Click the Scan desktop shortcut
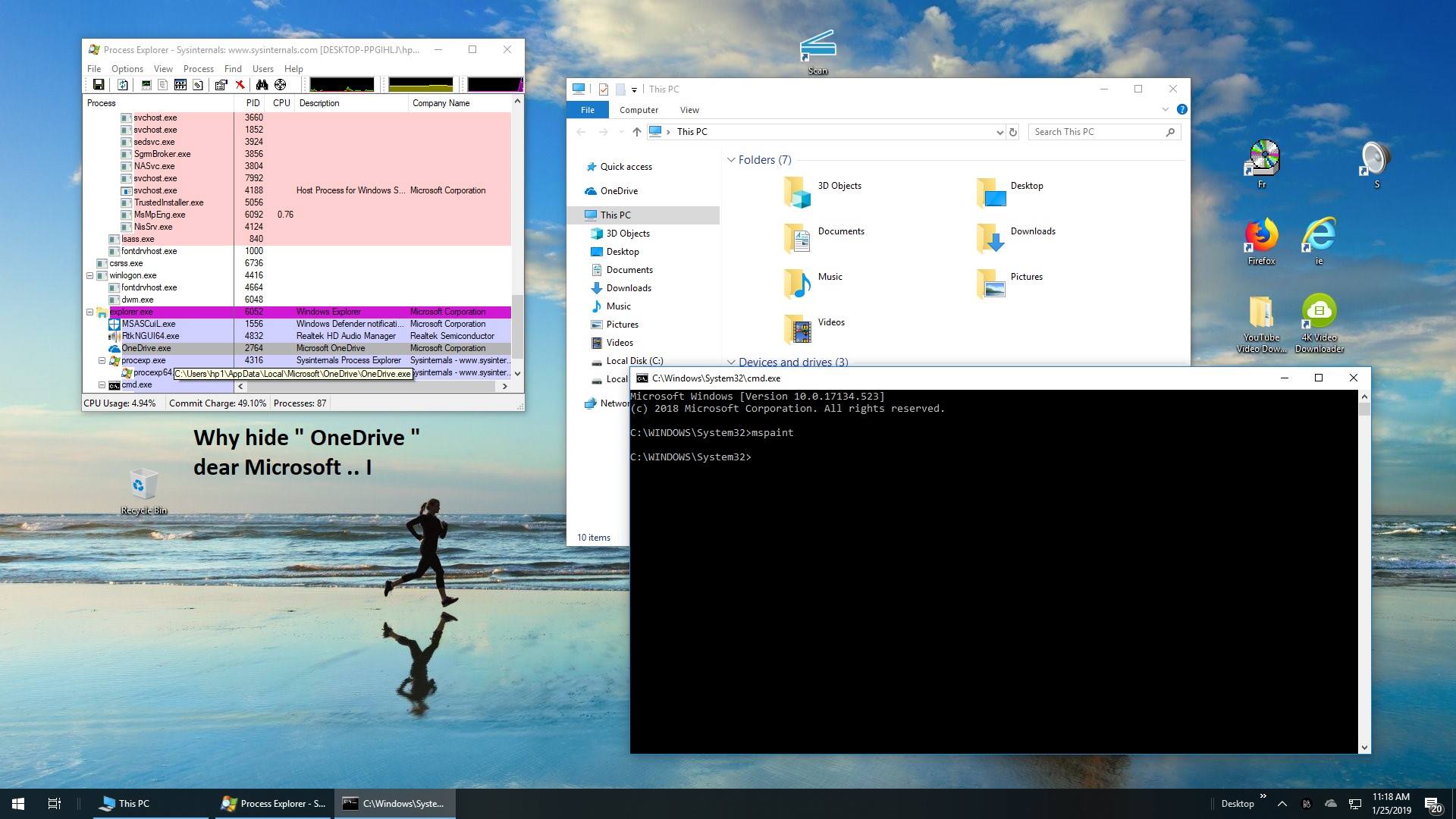Viewport: 1456px width, 819px height. pyautogui.click(x=817, y=52)
